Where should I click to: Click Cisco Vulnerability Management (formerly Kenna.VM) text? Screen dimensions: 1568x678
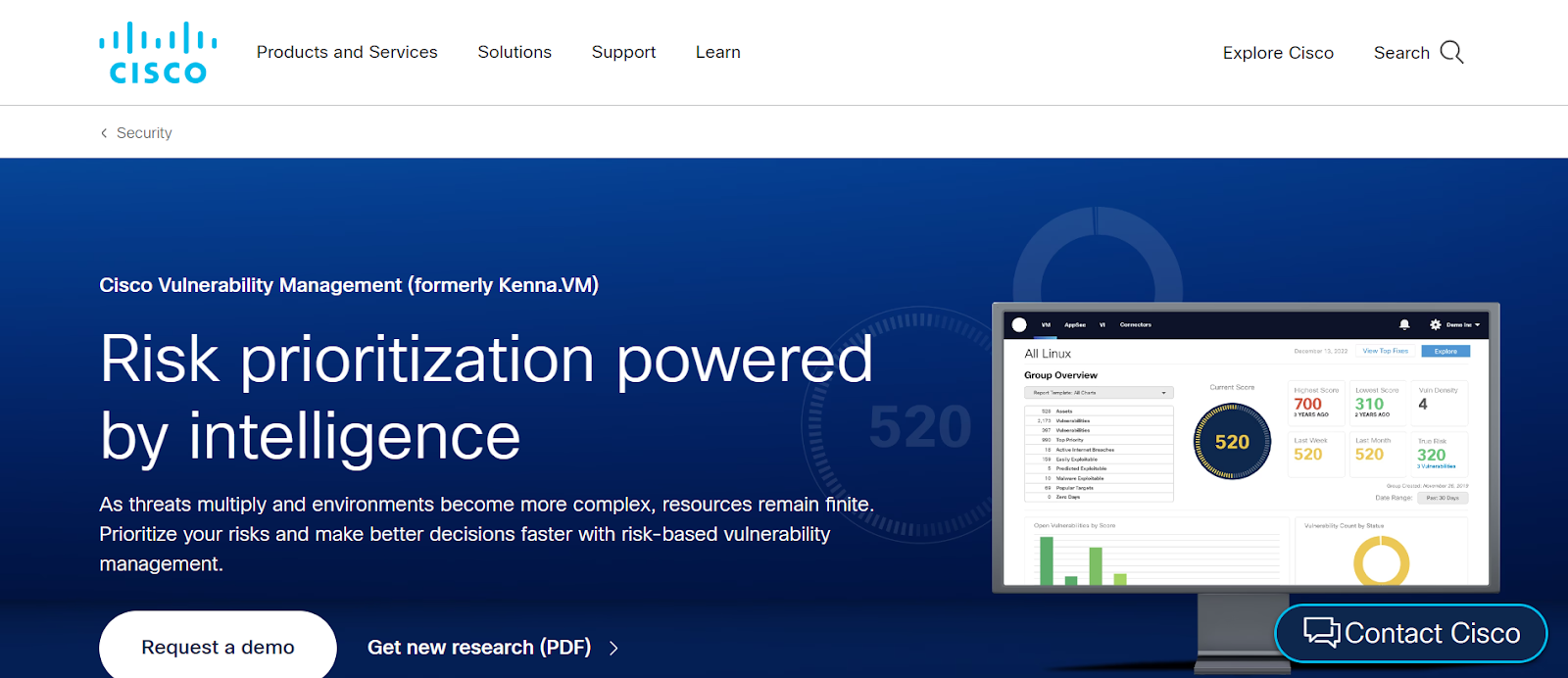349,285
